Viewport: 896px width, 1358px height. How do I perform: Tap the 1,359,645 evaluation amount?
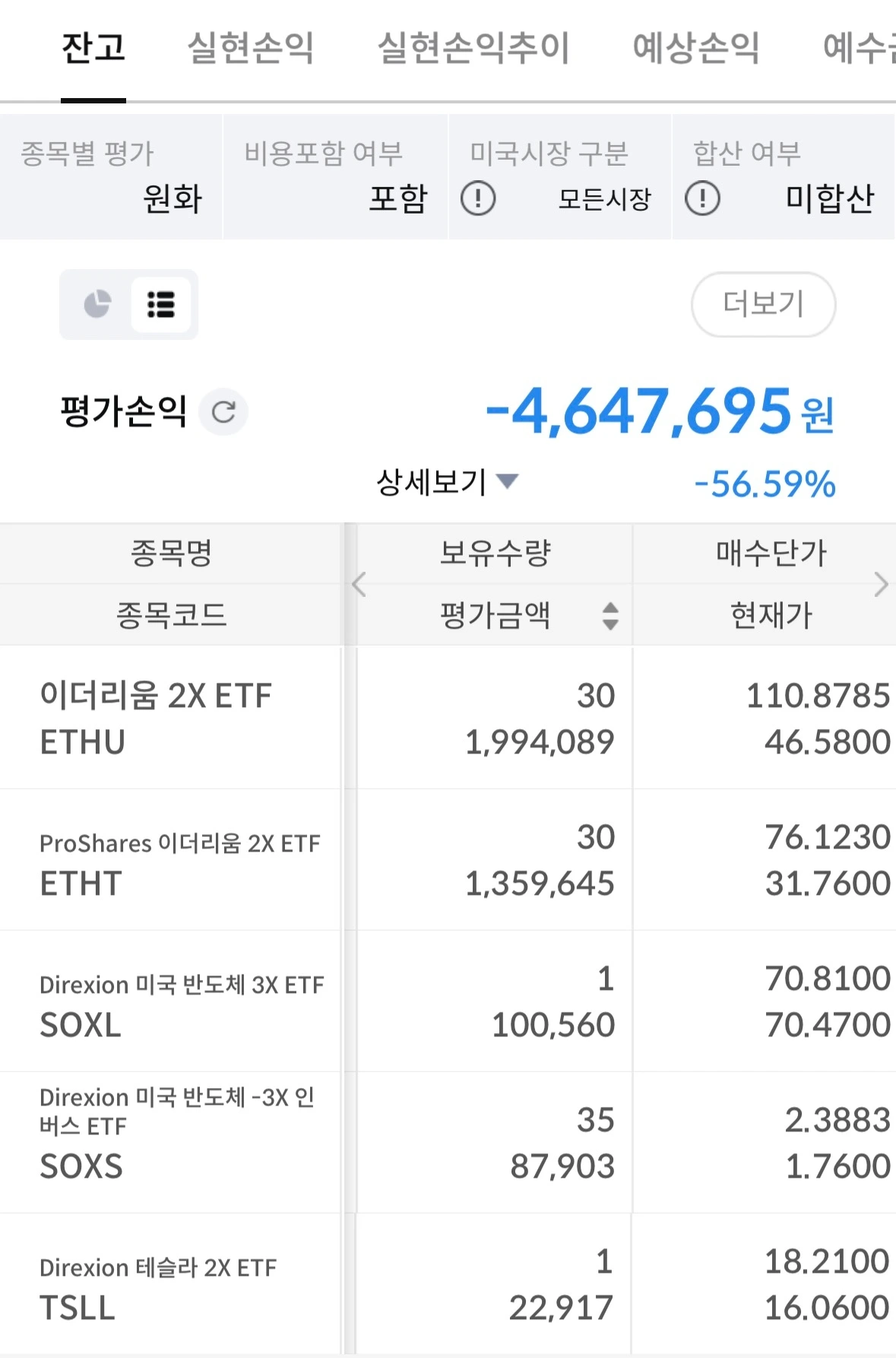tap(540, 884)
